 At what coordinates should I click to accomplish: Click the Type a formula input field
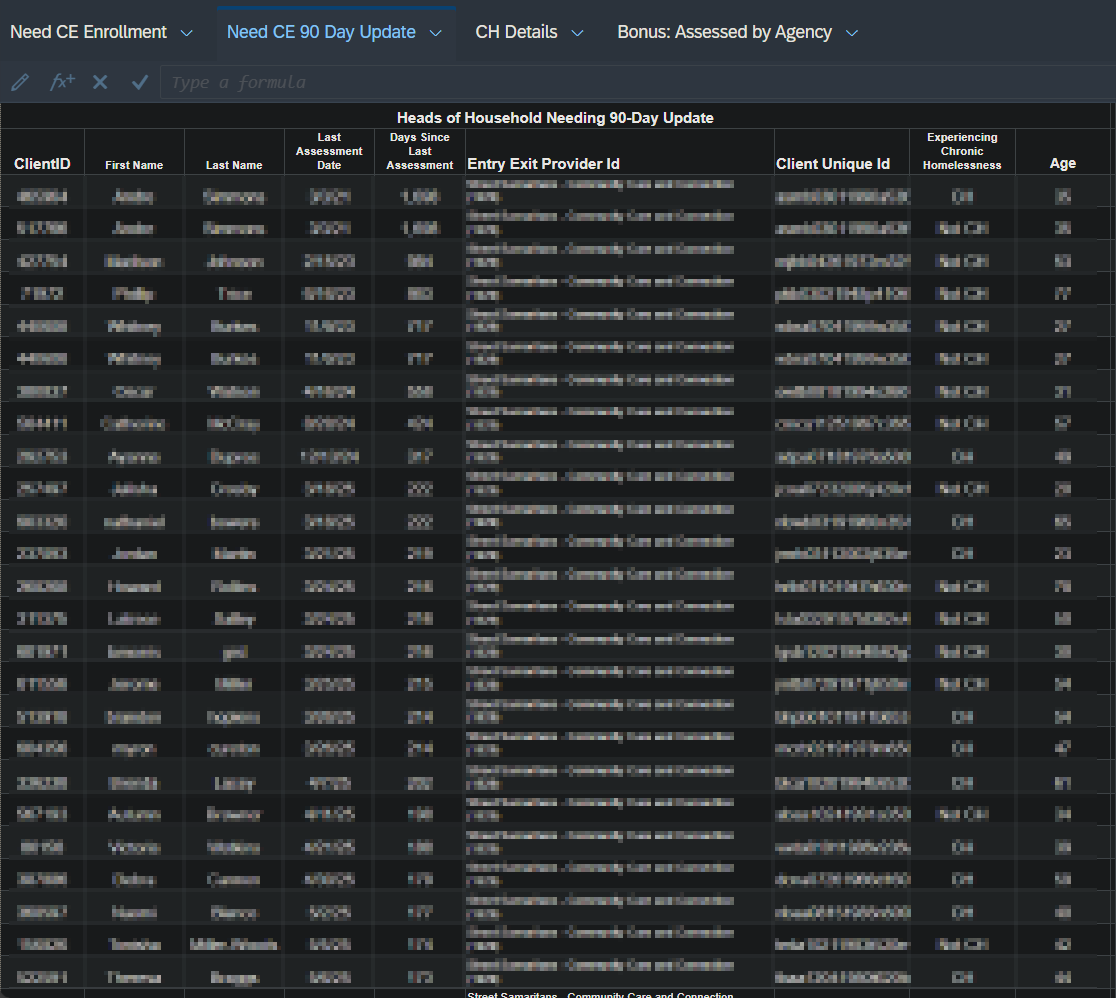[636, 82]
